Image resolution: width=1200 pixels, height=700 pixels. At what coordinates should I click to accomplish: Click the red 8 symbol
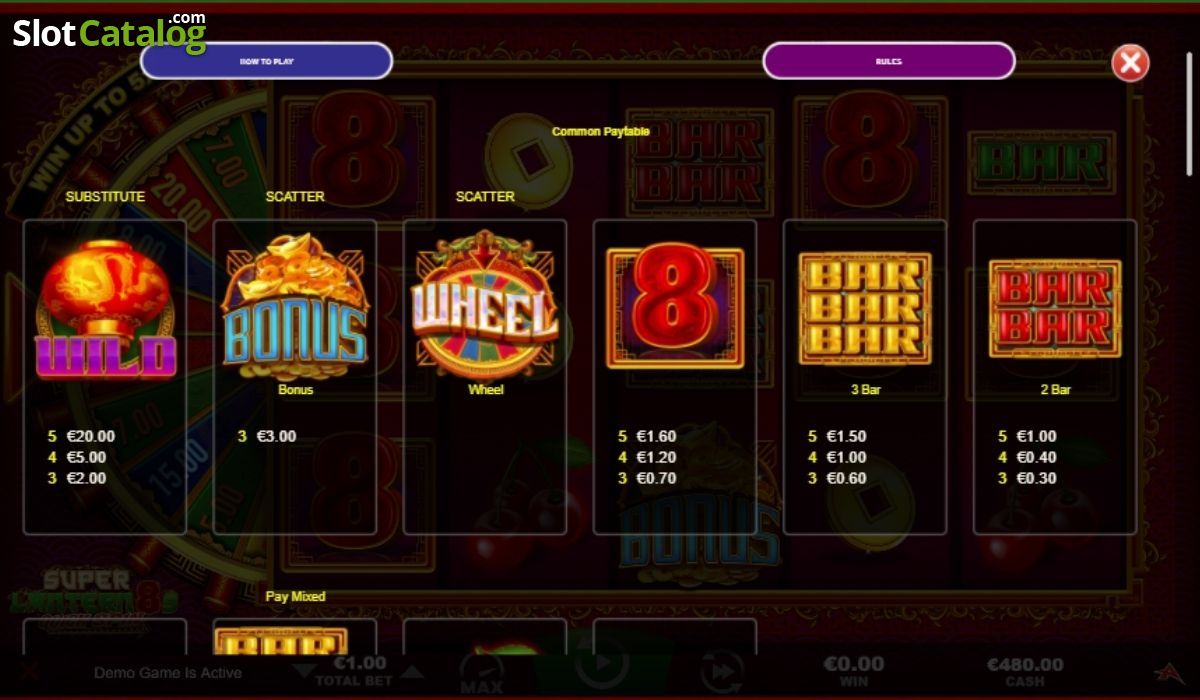pos(675,307)
